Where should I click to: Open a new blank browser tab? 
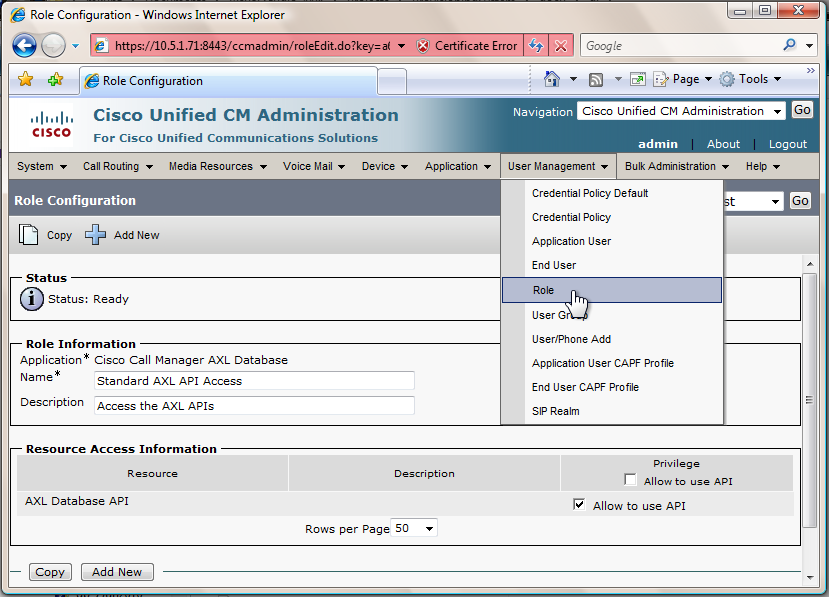[392, 82]
